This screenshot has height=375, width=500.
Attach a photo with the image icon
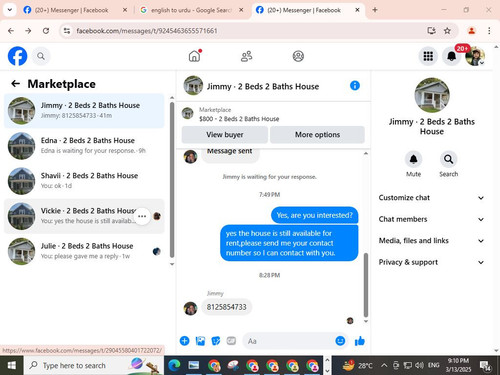click(200, 341)
